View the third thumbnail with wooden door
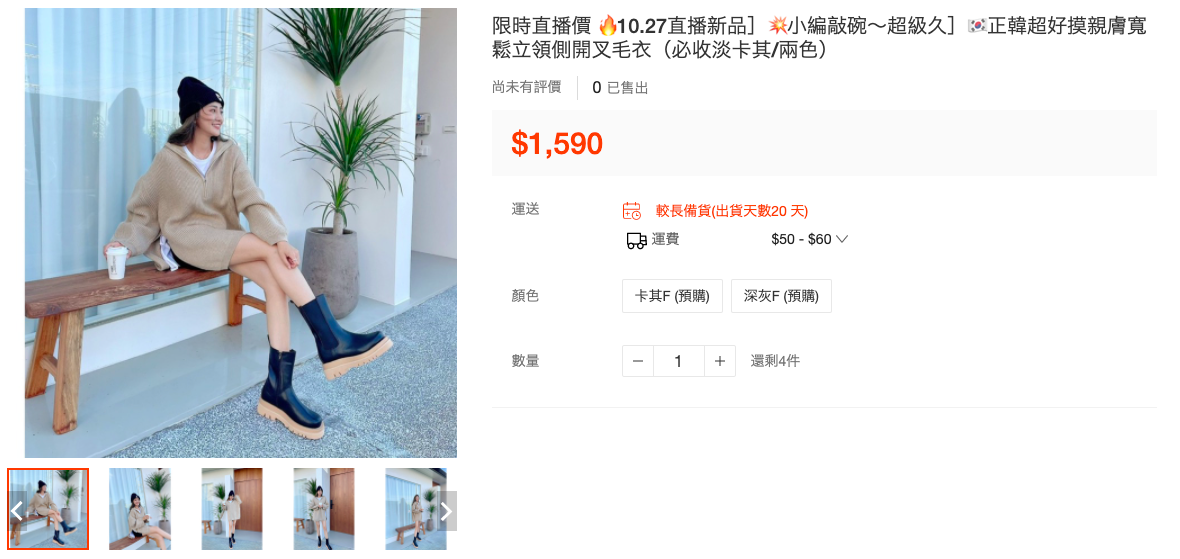 coord(232,509)
